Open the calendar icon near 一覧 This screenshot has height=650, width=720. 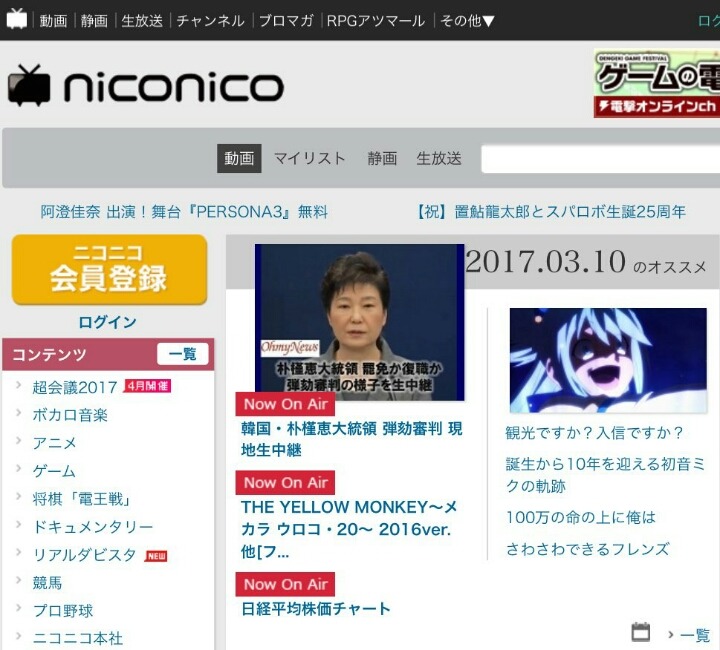pyautogui.click(x=641, y=632)
